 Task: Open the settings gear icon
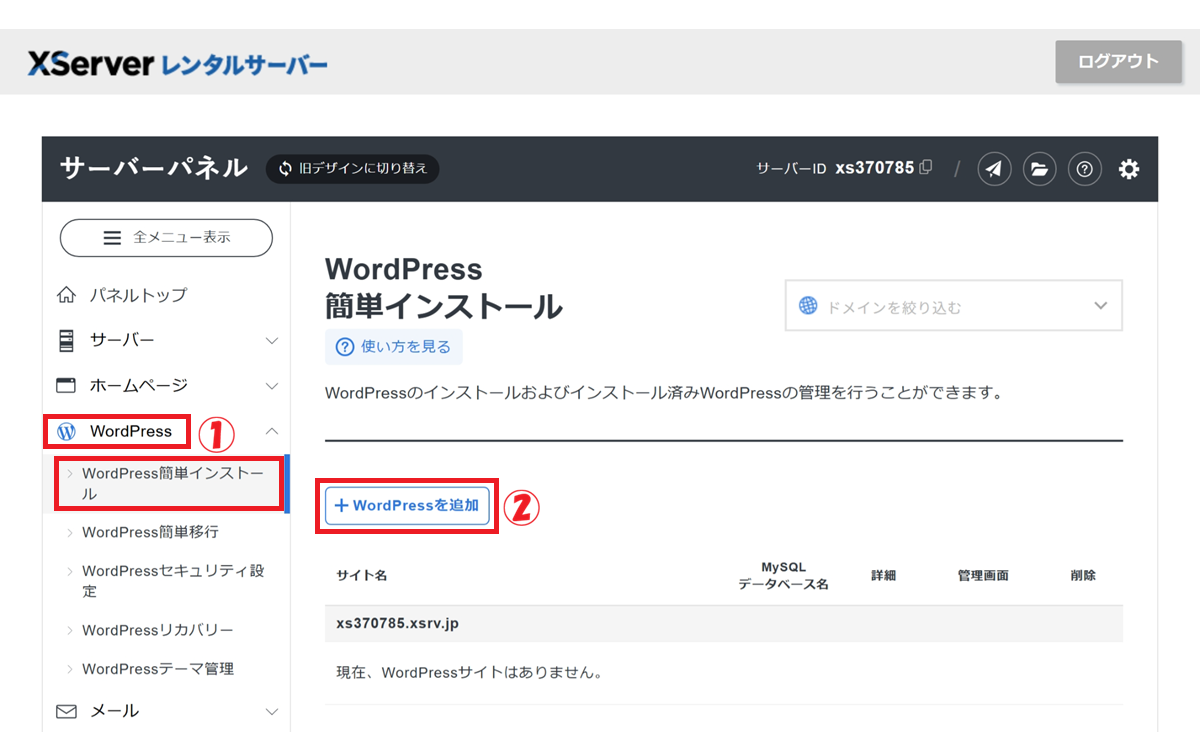[1129, 169]
